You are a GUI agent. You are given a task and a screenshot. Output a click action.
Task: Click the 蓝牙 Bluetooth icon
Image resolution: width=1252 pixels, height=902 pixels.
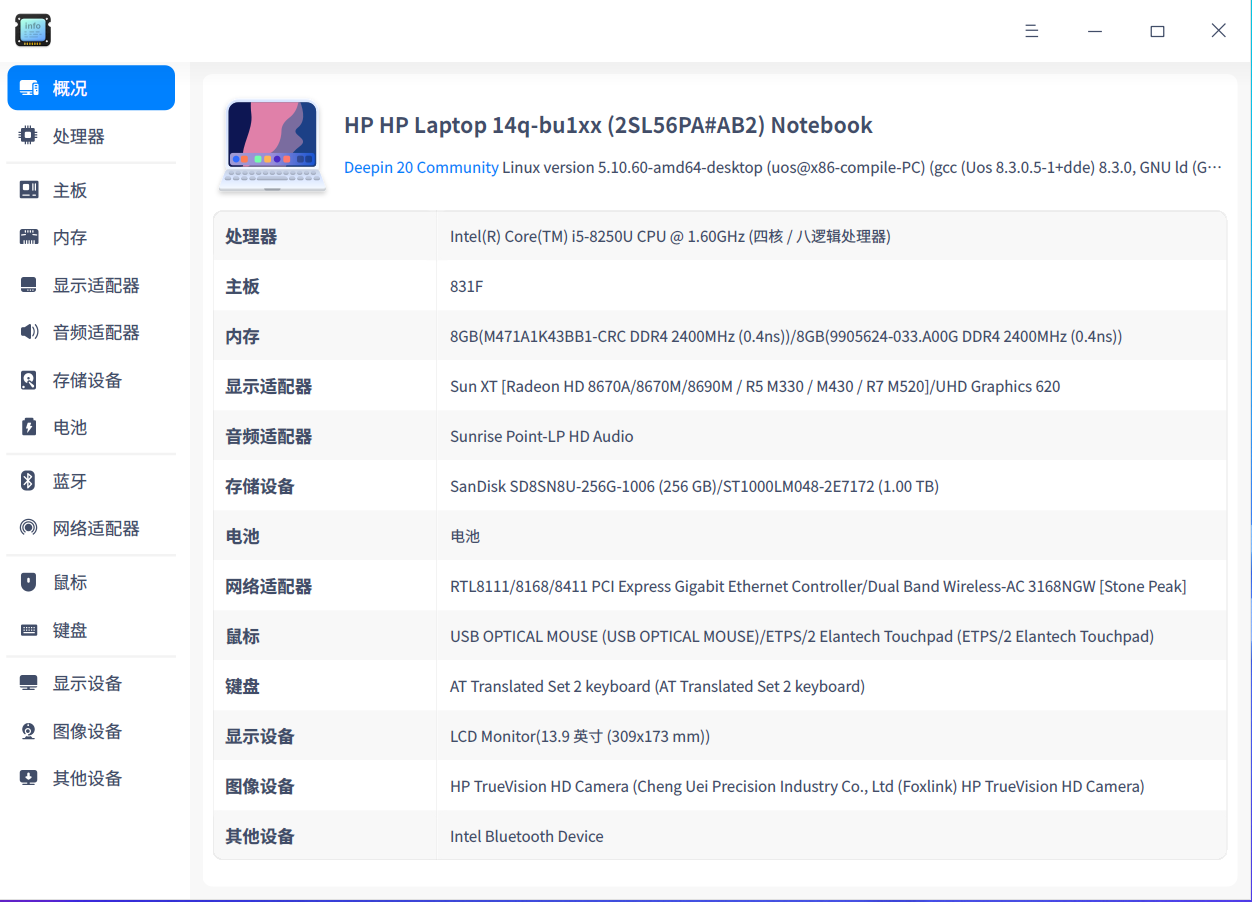pos(29,481)
